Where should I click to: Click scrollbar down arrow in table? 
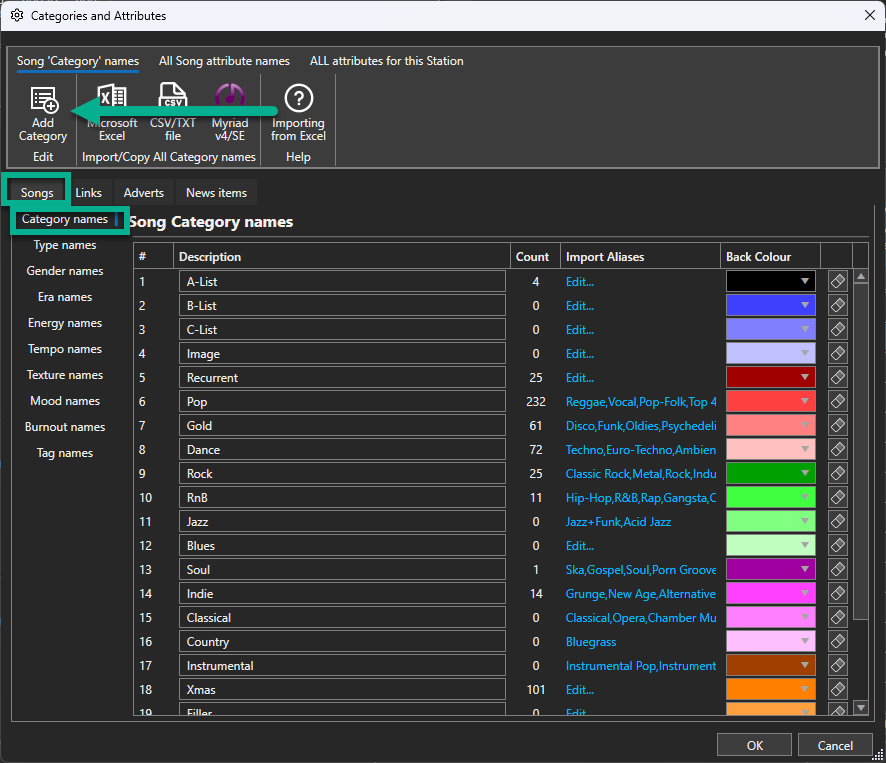861,707
